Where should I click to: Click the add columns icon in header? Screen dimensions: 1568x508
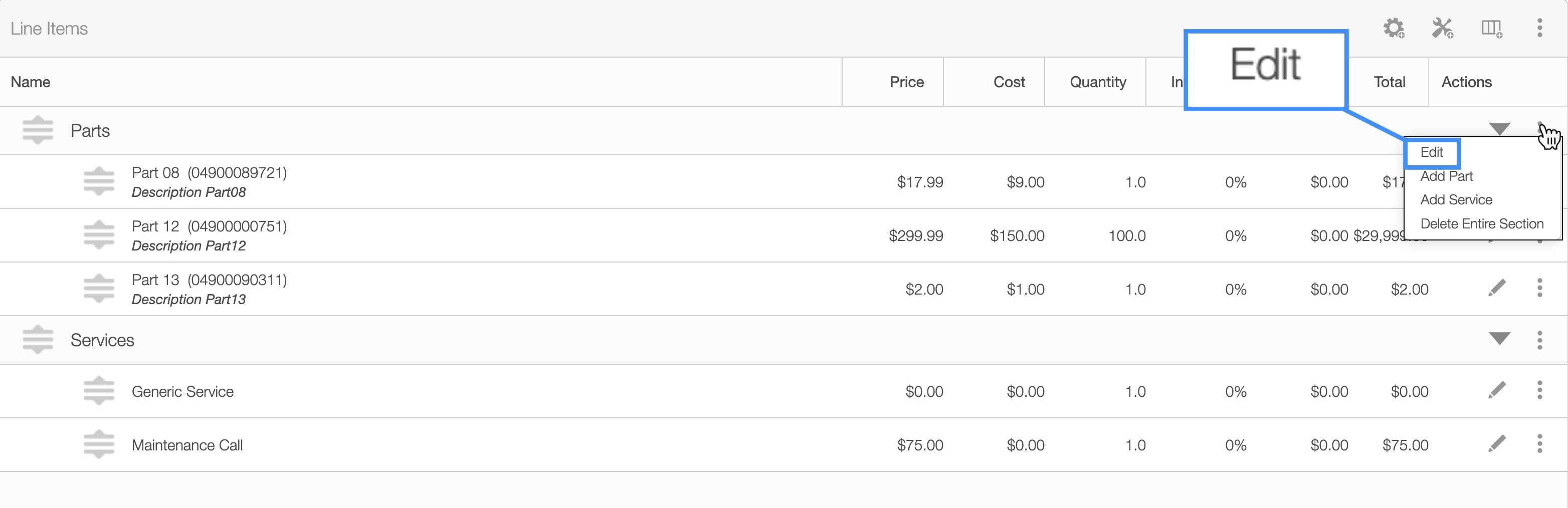[x=1491, y=28]
